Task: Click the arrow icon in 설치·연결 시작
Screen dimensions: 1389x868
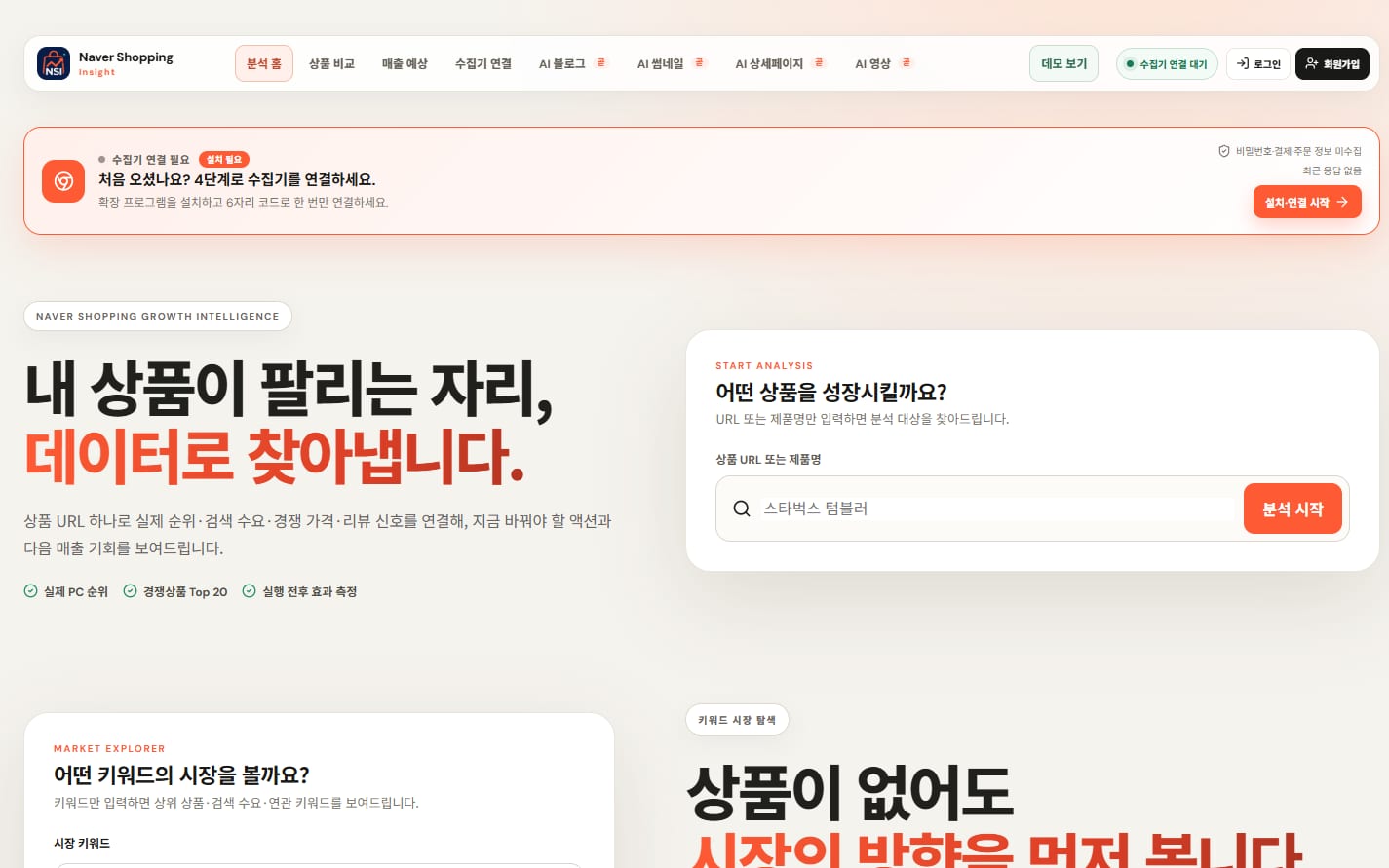Action: point(1342,202)
